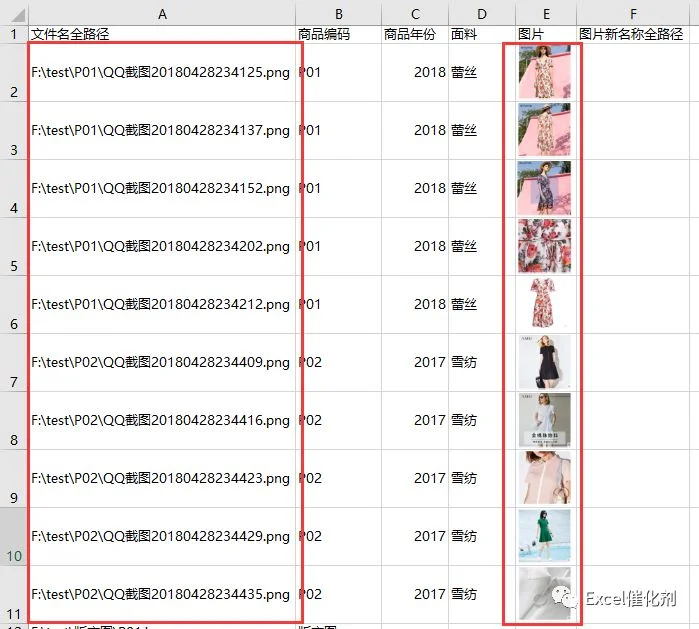Click the red floral dress on white thumbnail in row 6

click(x=544, y=304)
